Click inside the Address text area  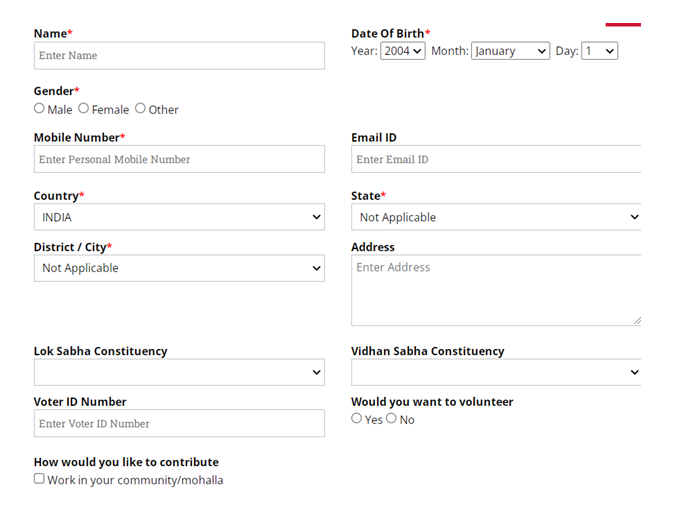pos(496,290)
